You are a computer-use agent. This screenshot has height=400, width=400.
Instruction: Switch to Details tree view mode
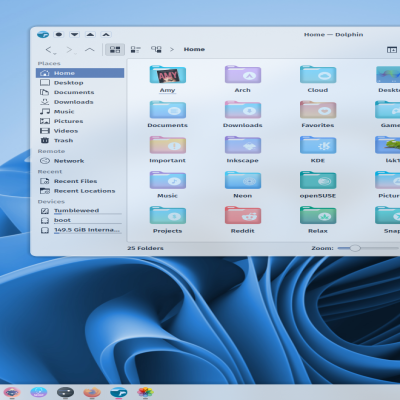tap(156, 50)
